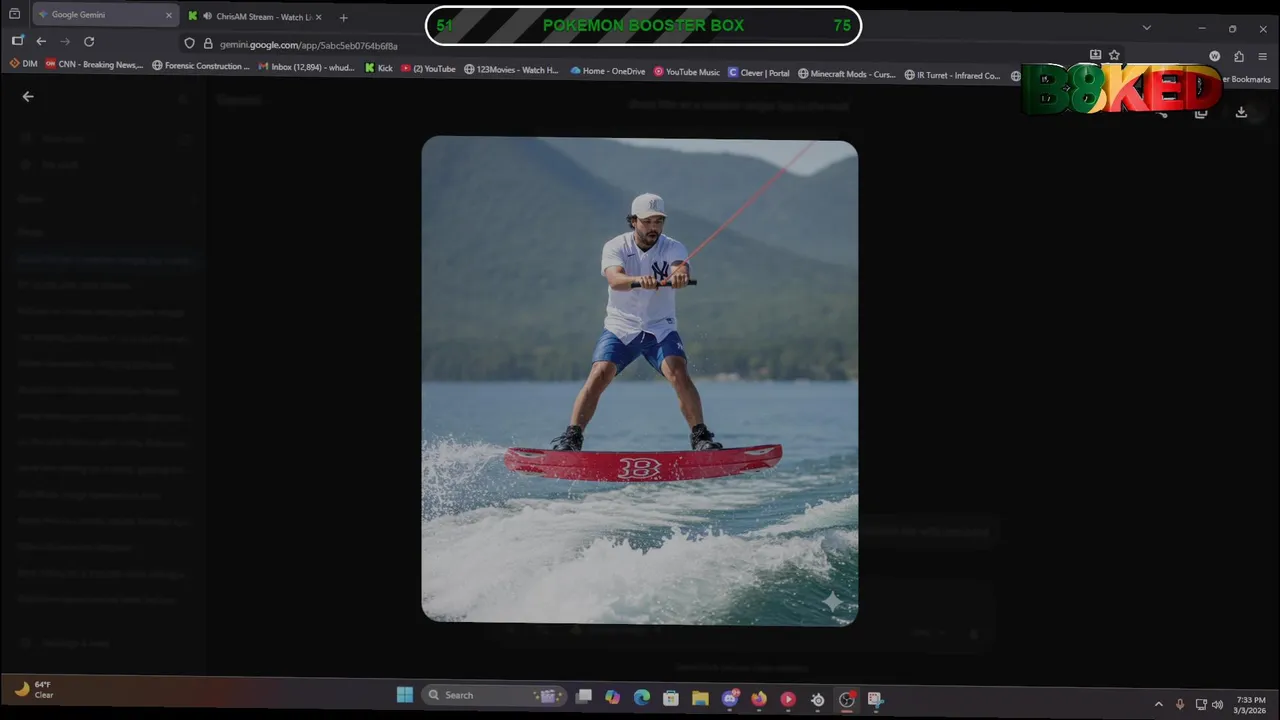Mute audio on ChrisAM Stream tab
This screenshot has width=1280, height=720.
[x=207, y=16]
